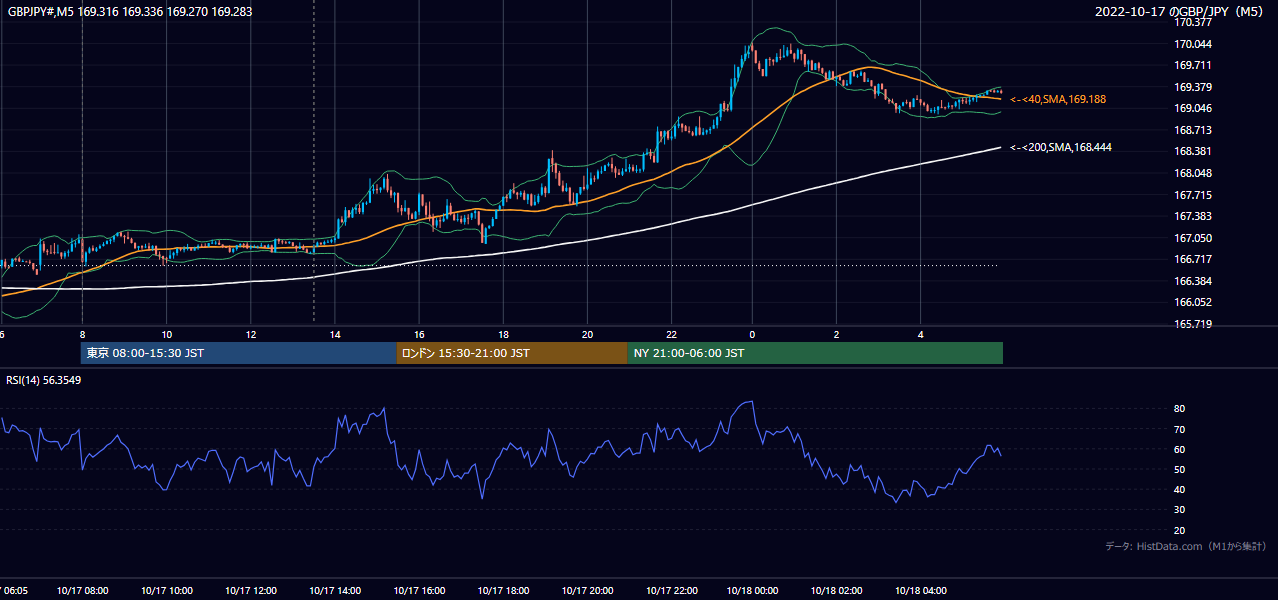Click RSI scale value 60
1278x600 pixels.
1179,449
